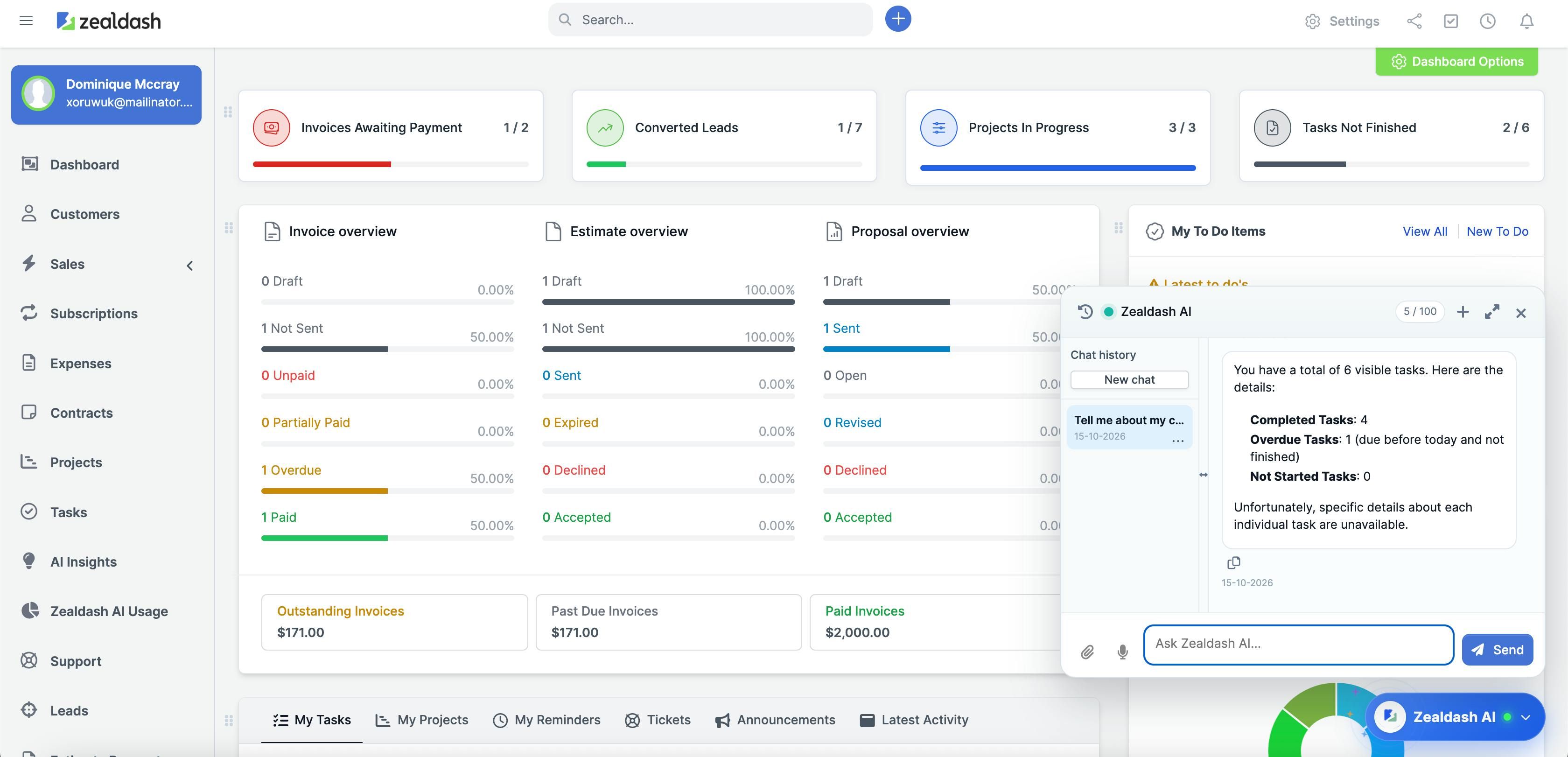Collapse the Zealdash AI floating launcher
1568x757 pixels.
point(1526,717)
